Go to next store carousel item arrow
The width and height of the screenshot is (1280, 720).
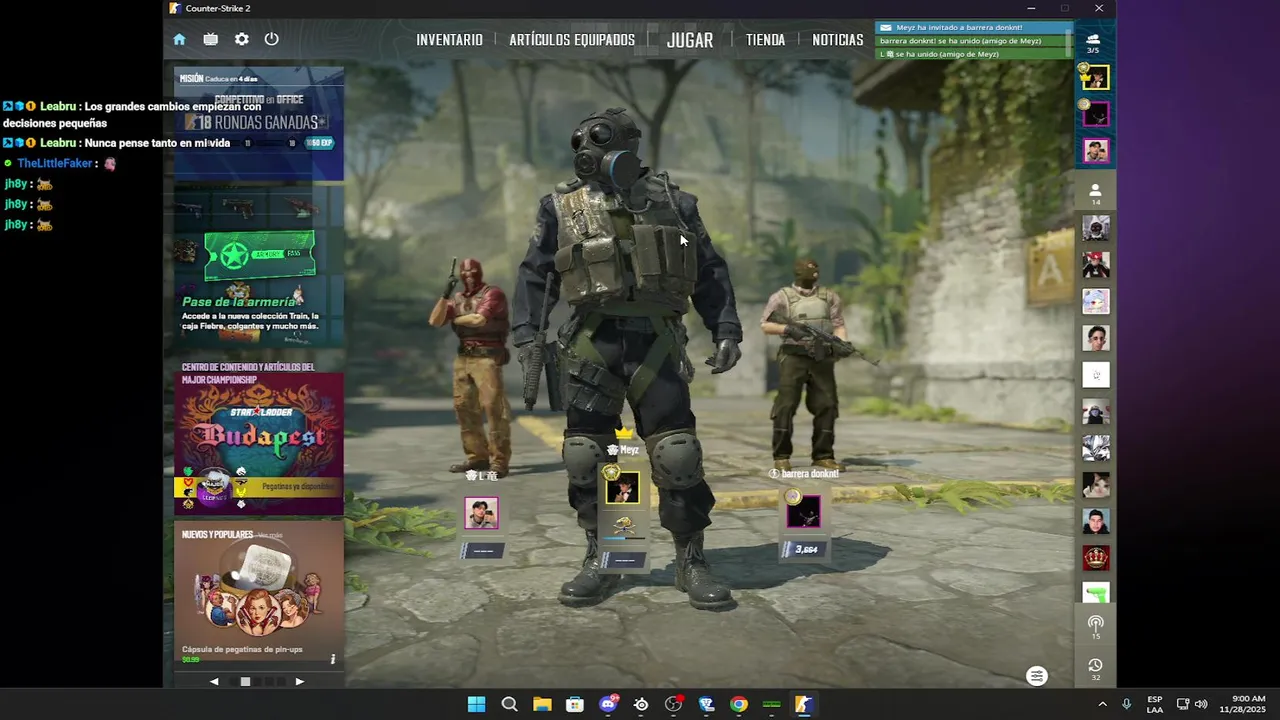(x=299, y=681)
